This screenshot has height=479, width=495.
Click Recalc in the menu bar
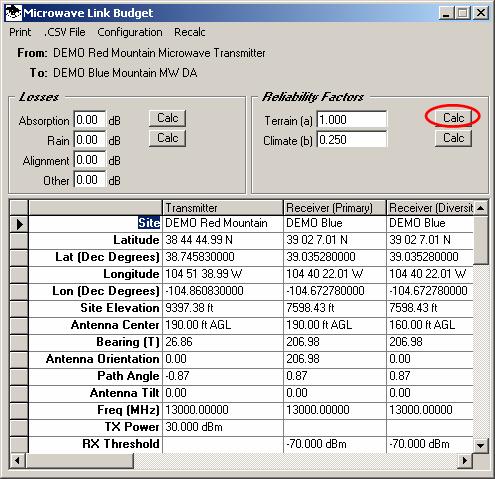click(x=190, y=32)
